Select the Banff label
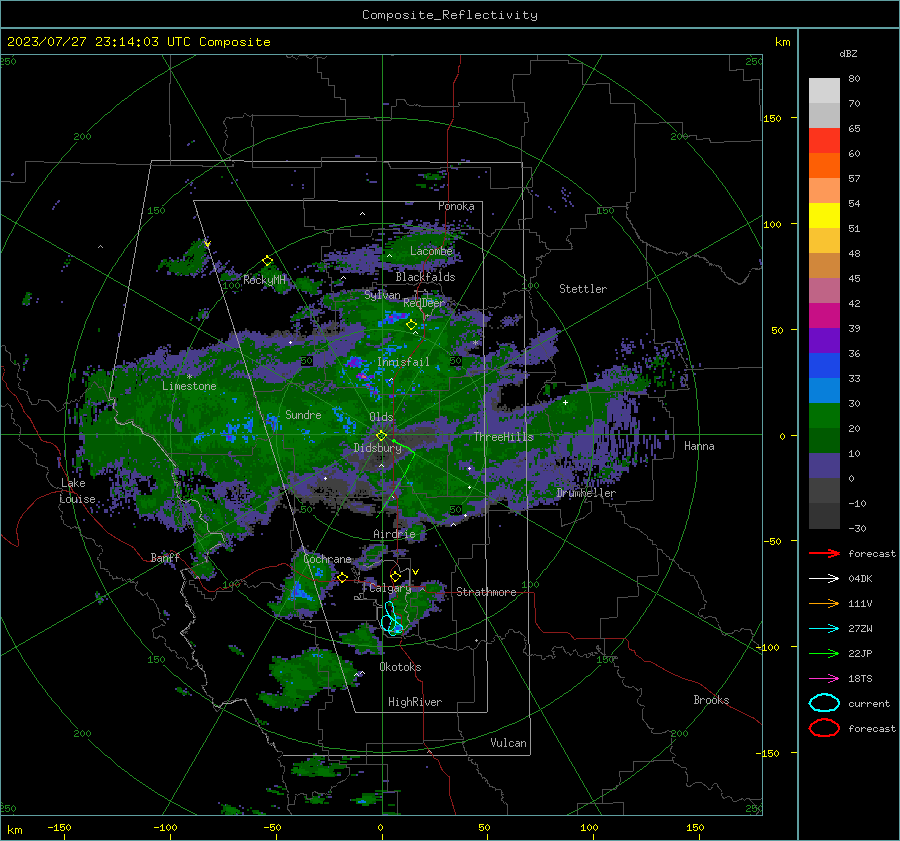 [165, 557]
